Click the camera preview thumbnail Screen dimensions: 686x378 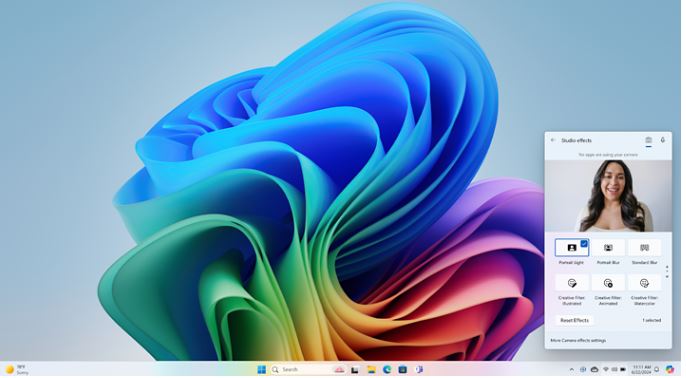608,196
